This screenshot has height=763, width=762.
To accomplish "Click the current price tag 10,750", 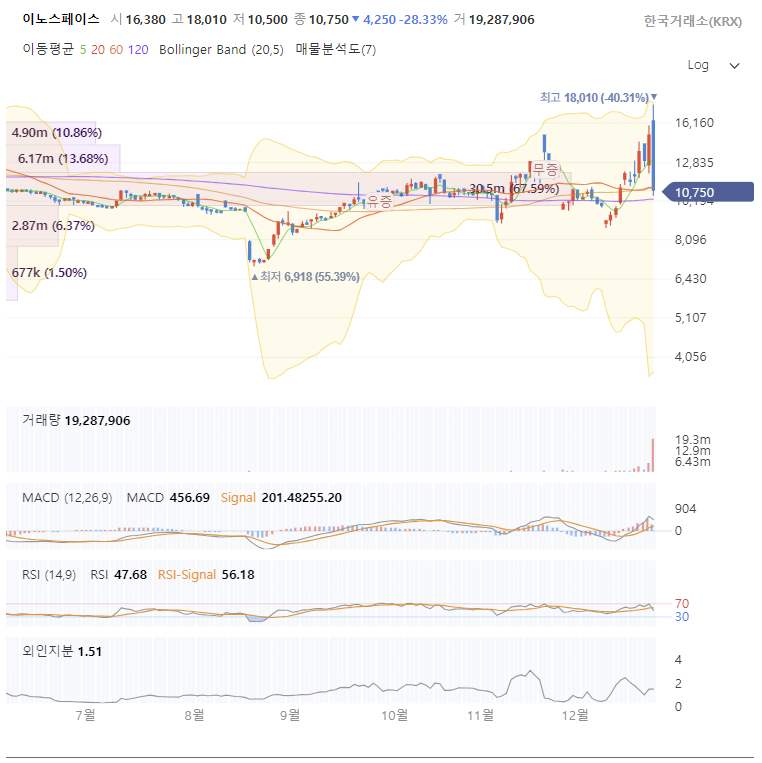I will (708, 192).
